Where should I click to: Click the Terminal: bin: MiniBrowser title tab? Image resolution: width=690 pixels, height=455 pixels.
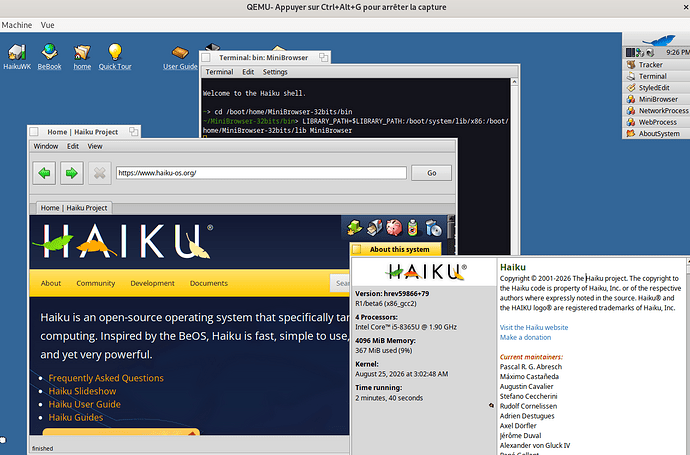click(x=264, y=58)
